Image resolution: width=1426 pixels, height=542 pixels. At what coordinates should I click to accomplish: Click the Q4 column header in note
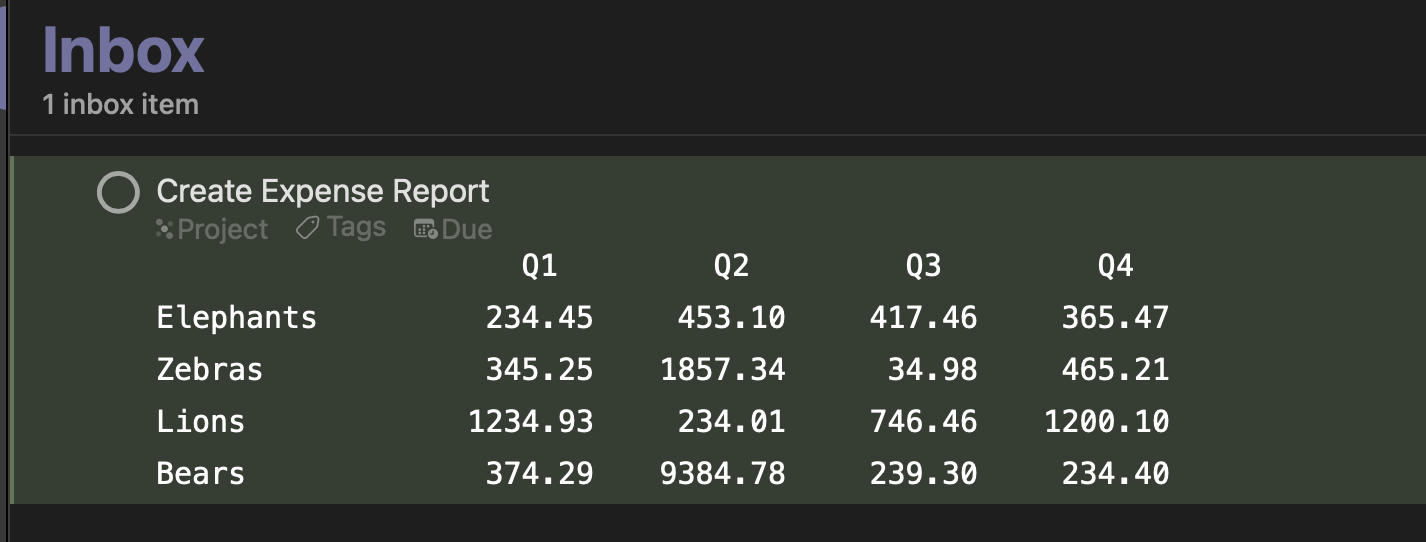tap(1115, 266)
